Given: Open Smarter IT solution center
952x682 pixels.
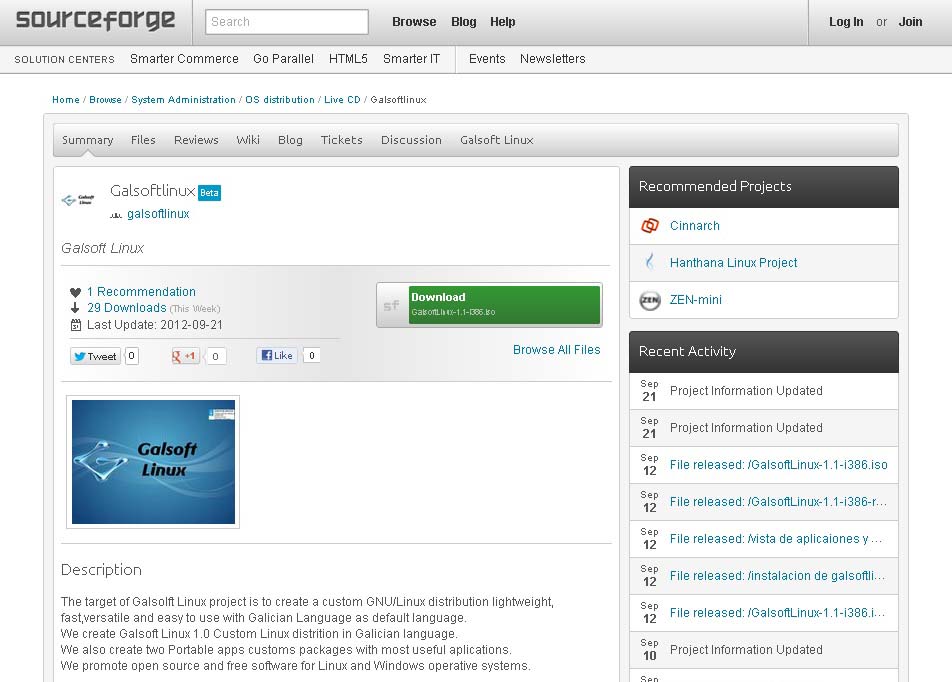Looking at the screenshot, I should coord(411,59).
